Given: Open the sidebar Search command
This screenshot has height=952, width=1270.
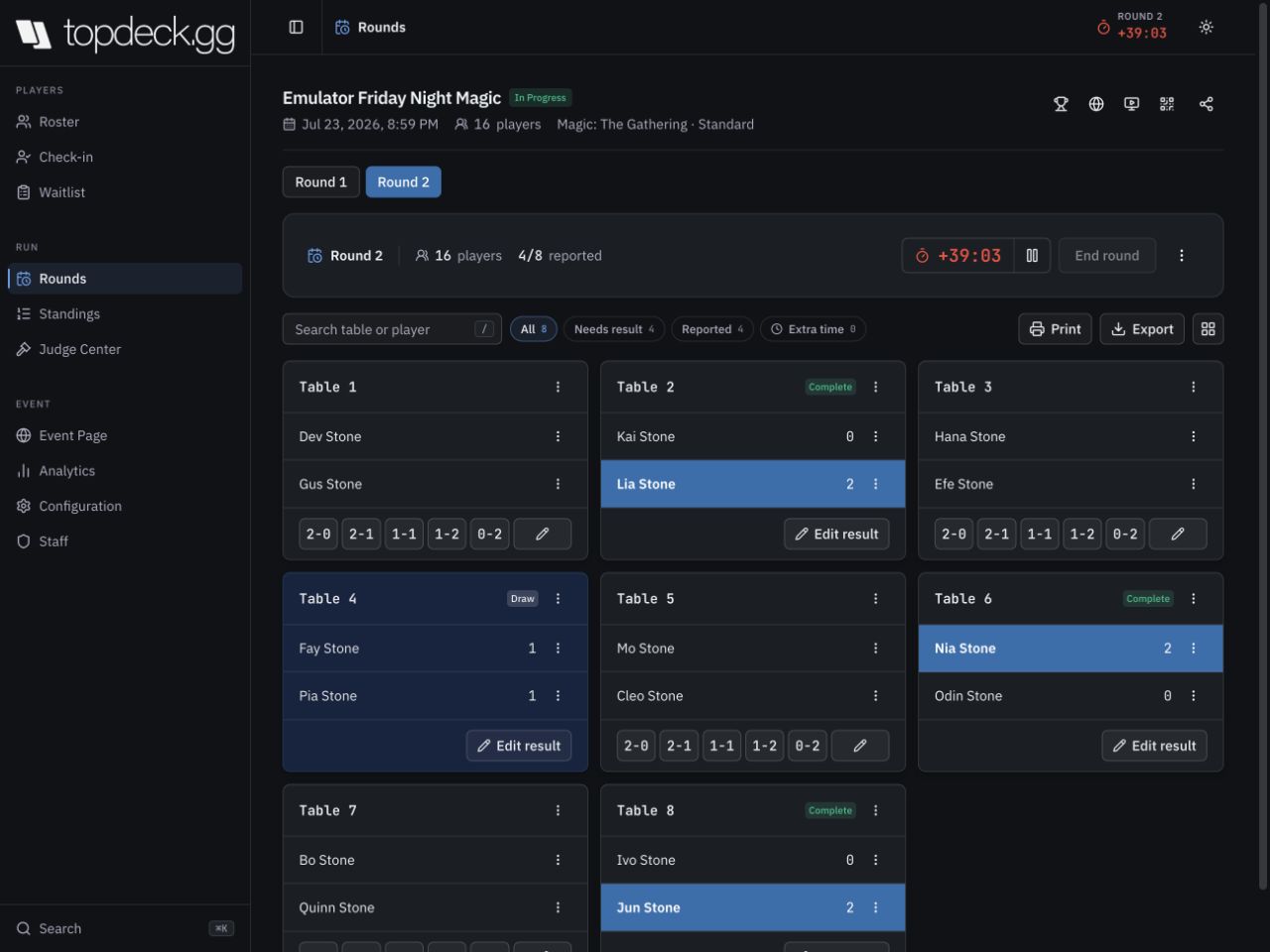Looking at the screenshot, I should [125, 929].
